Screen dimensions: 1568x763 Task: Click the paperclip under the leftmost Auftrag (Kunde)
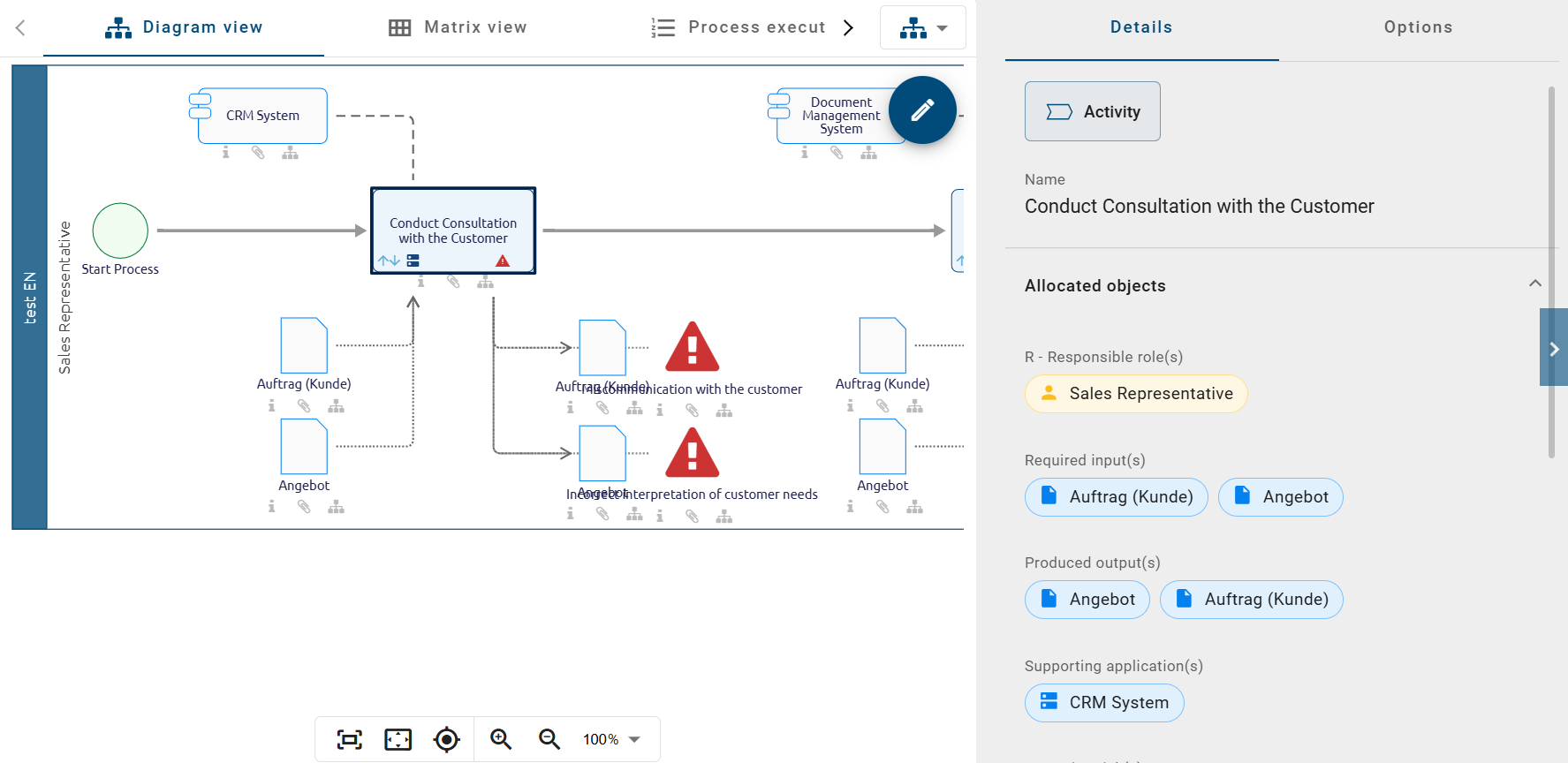pos(304,406)
